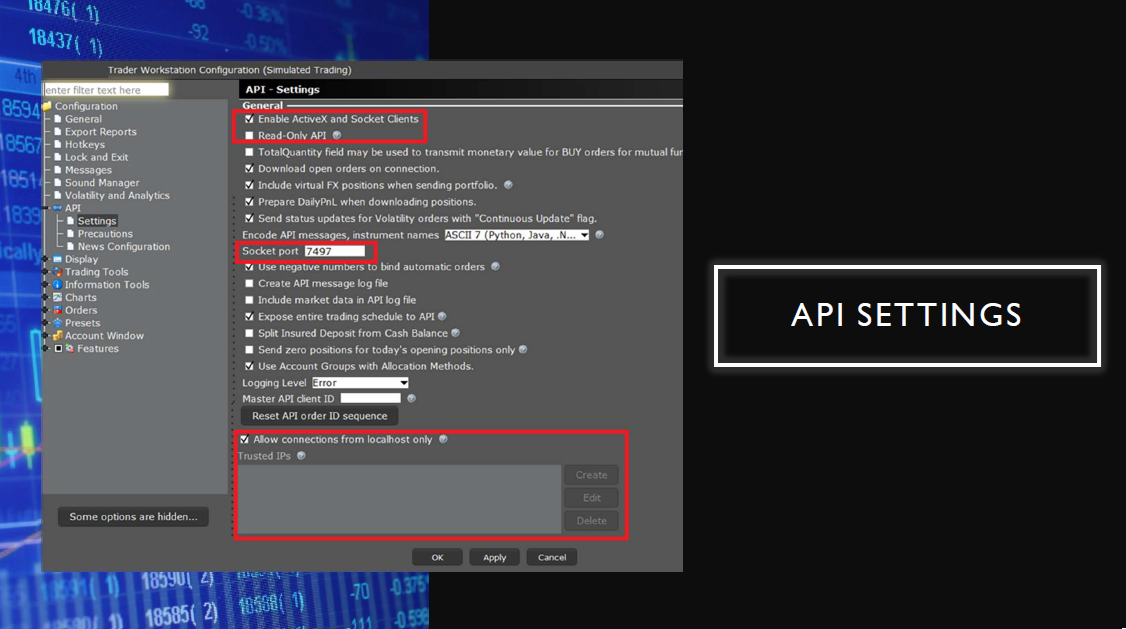This screenshot has width=1126, height=629.
Task: Expand the Display tree node
Action: click(46, 259)
